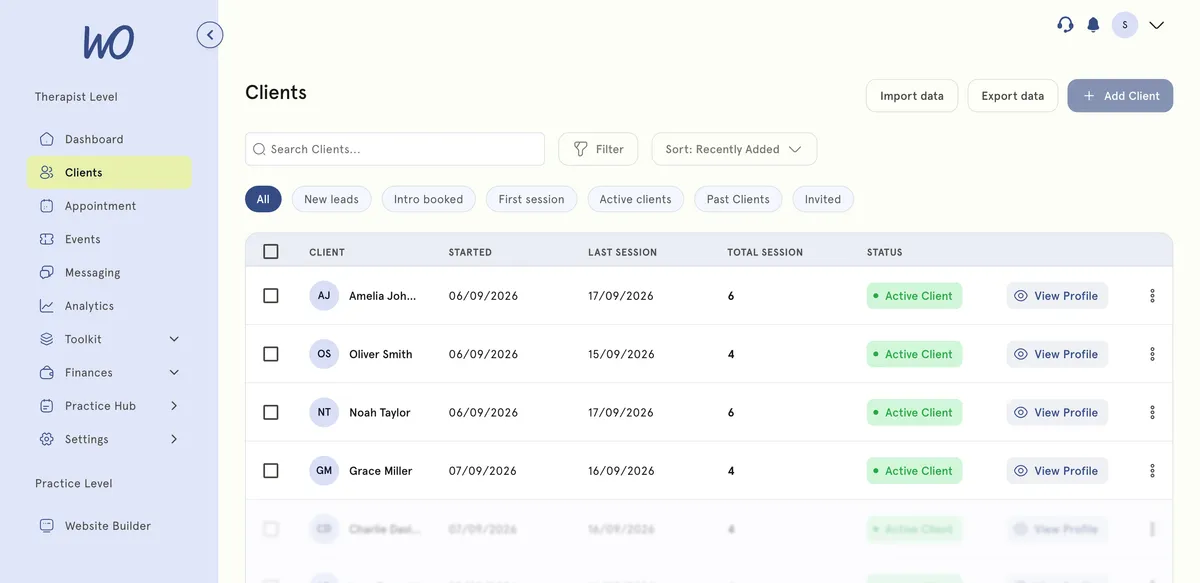Open row options for Grace Miller
Viewport: 1200px width, 583px height.
point(1152,471)
